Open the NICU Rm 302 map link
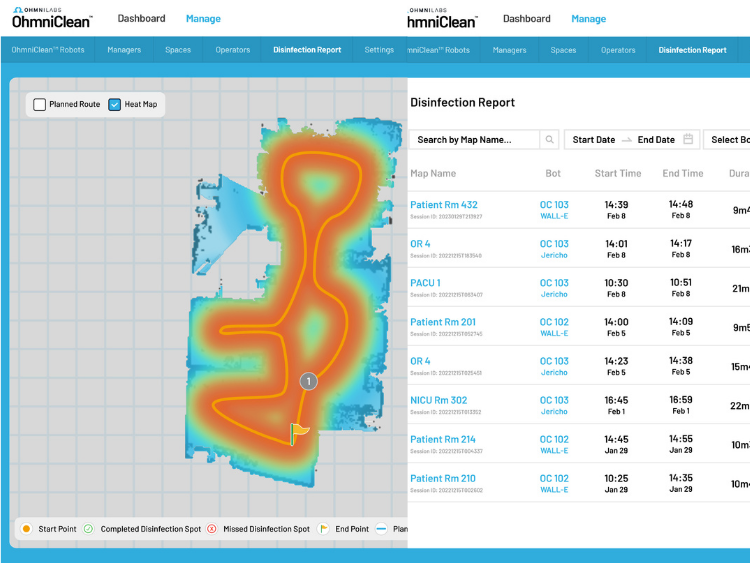This screenshot has height=563, width=750. [x=438, y=400]
